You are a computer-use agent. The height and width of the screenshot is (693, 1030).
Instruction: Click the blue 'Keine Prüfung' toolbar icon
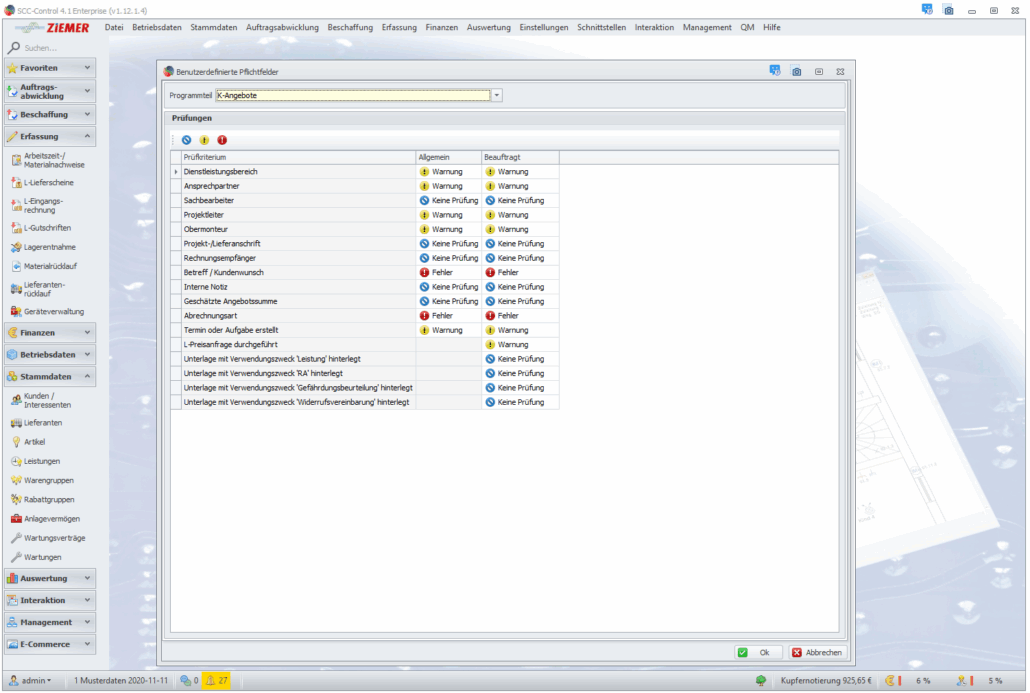click(187, 140)
